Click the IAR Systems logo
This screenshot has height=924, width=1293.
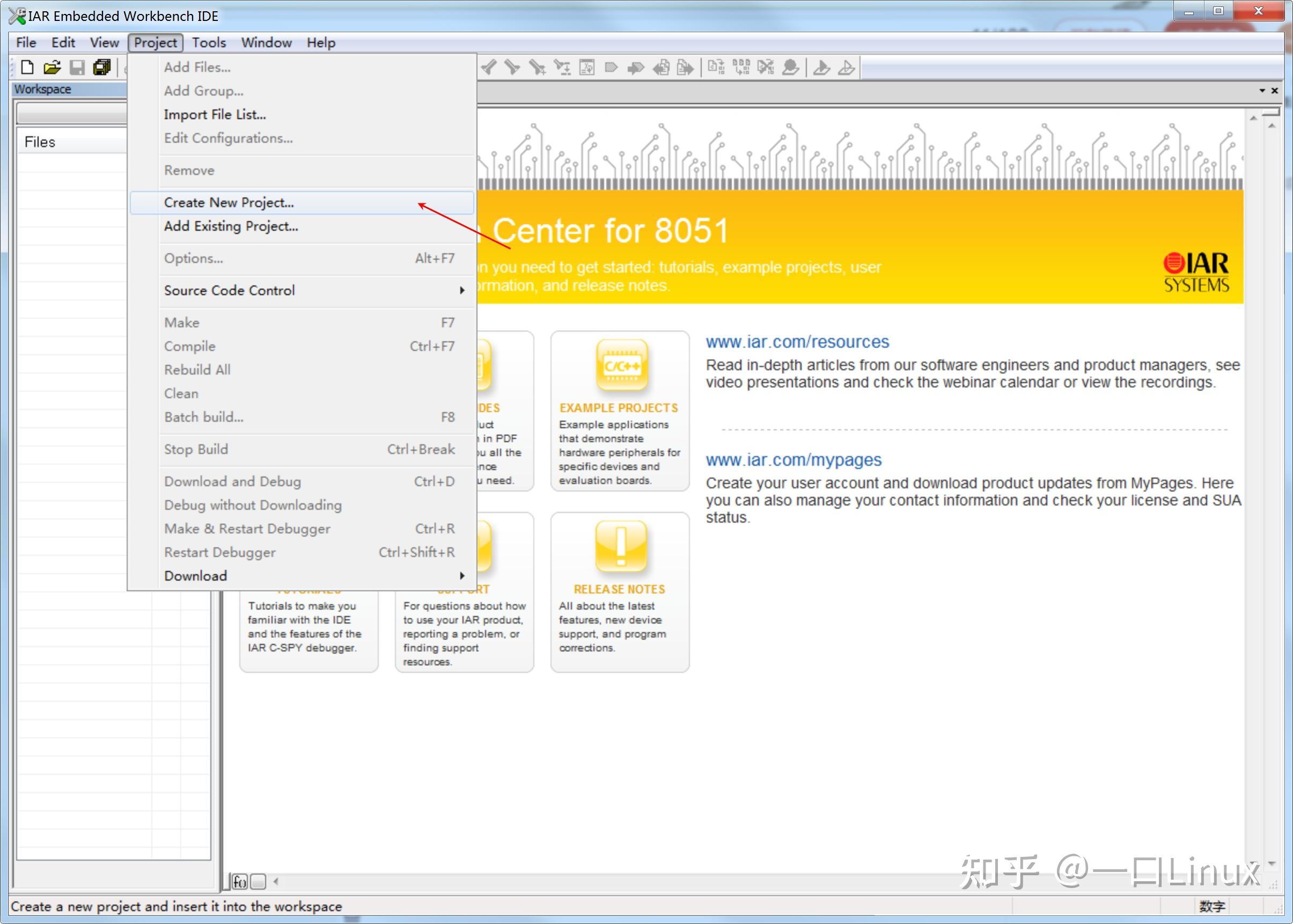[x=1196, y=273]
